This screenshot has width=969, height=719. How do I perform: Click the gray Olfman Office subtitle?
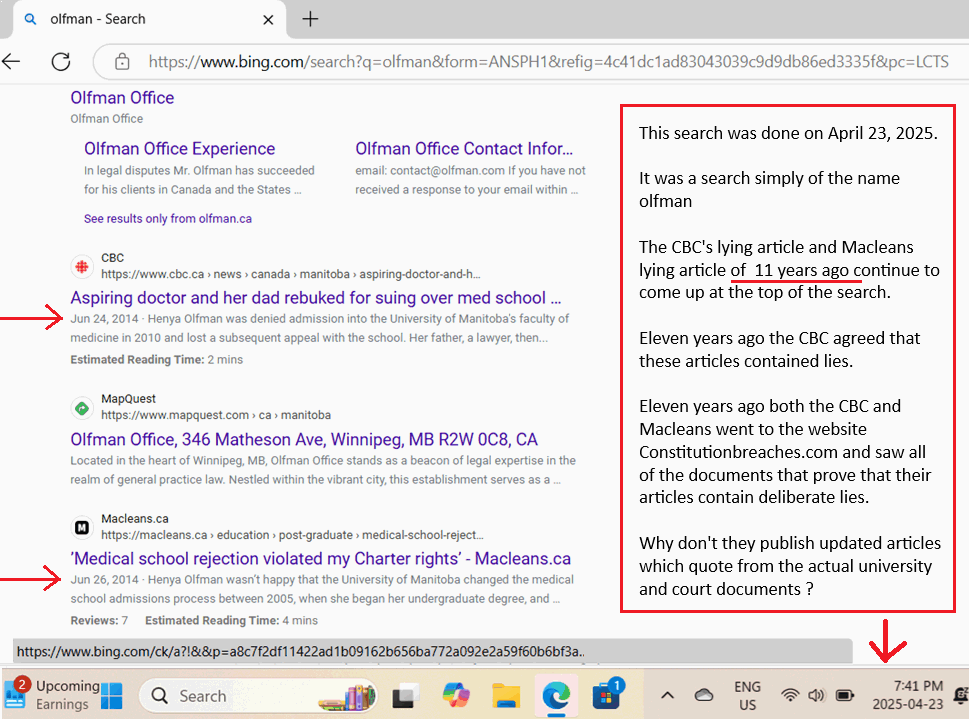coord(106,119)
